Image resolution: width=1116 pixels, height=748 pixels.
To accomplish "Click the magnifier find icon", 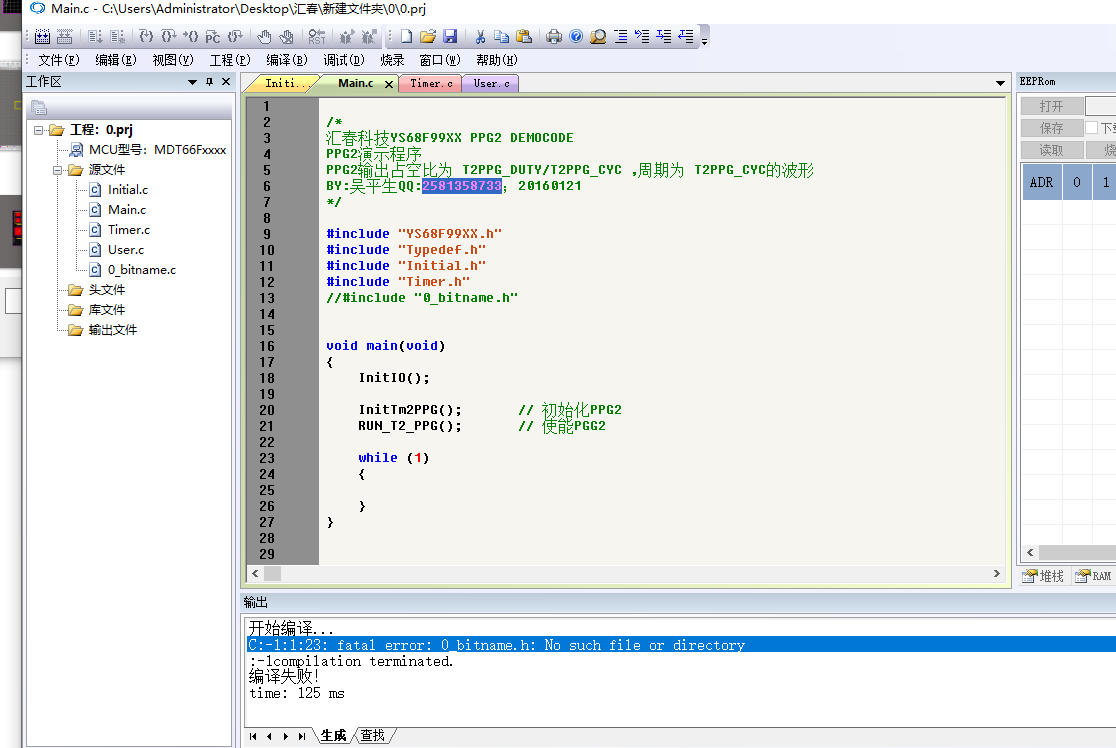I will 598,36.
